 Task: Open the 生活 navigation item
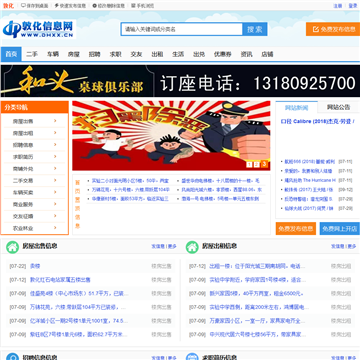[x=178, y=54]
